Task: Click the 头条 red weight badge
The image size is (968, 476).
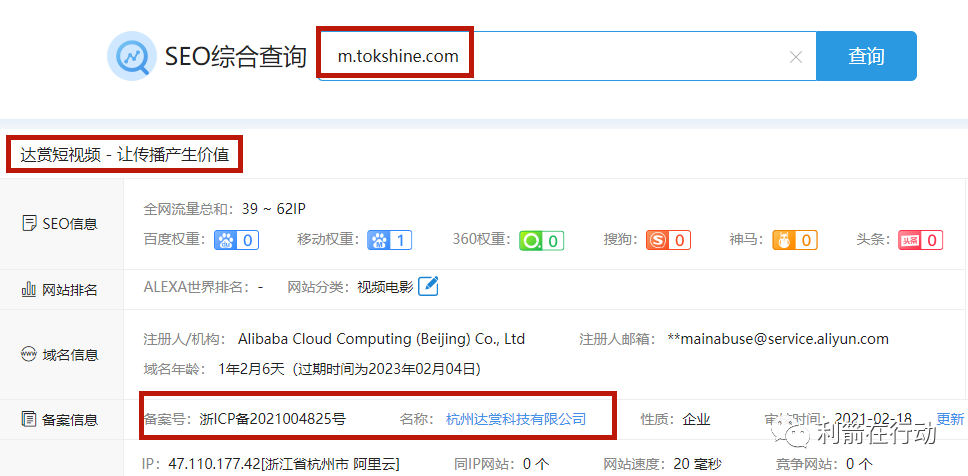Action: (920, 240)
